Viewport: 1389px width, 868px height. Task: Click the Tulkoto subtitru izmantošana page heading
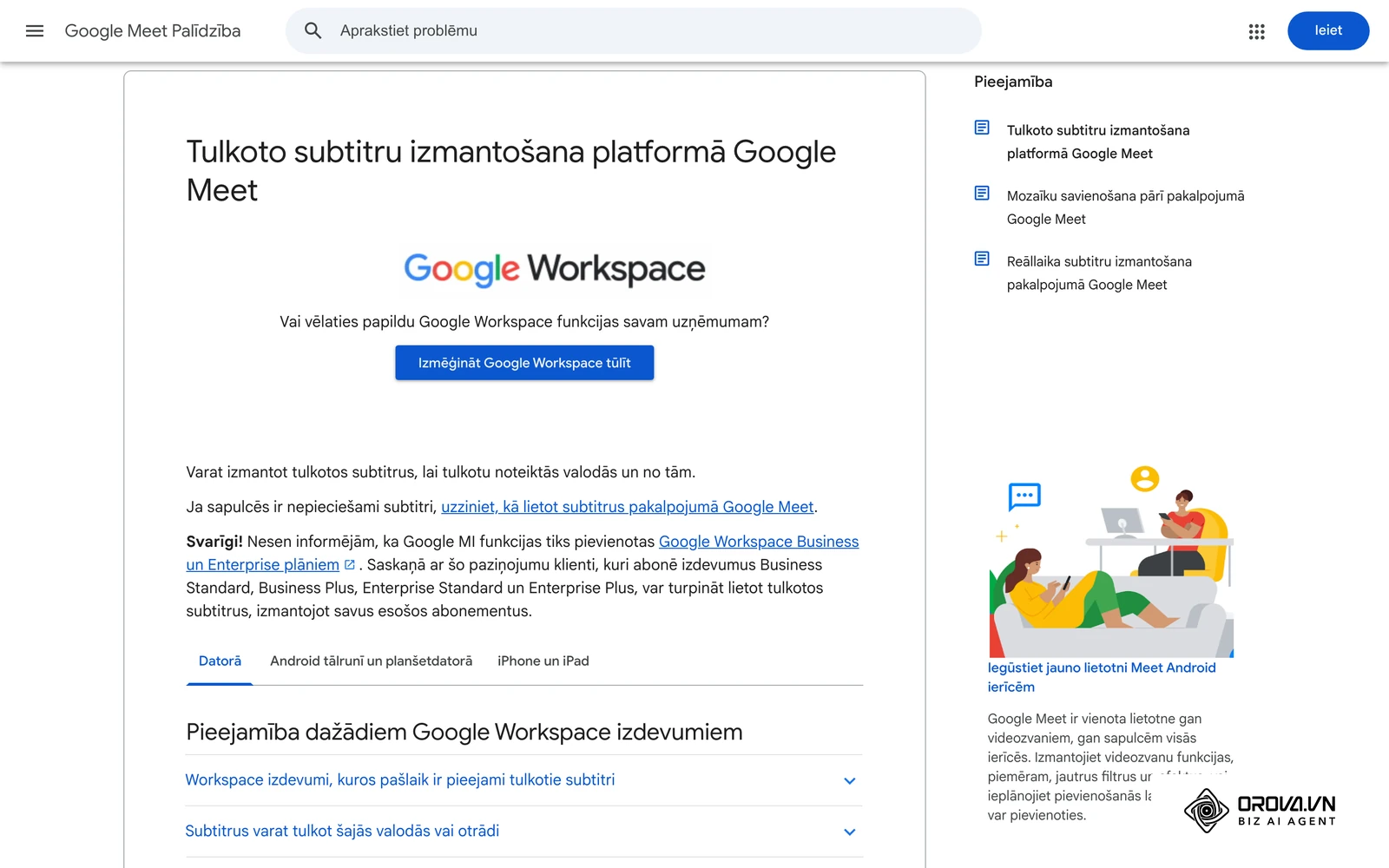click(x=511, y=171)
